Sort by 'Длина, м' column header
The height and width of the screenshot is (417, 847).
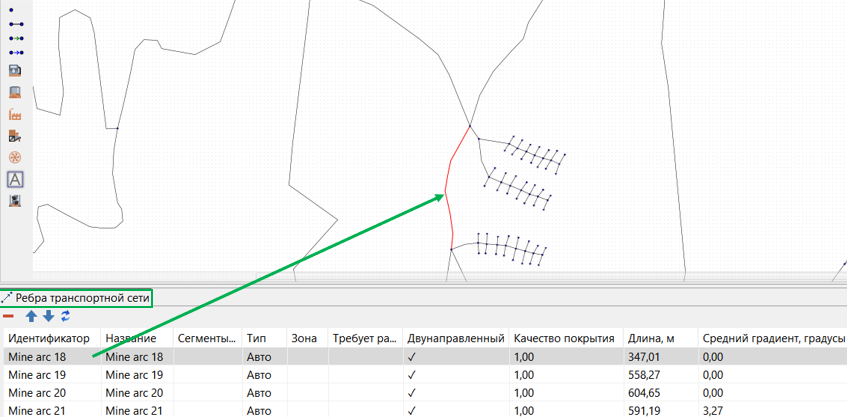tap(660, 339)
